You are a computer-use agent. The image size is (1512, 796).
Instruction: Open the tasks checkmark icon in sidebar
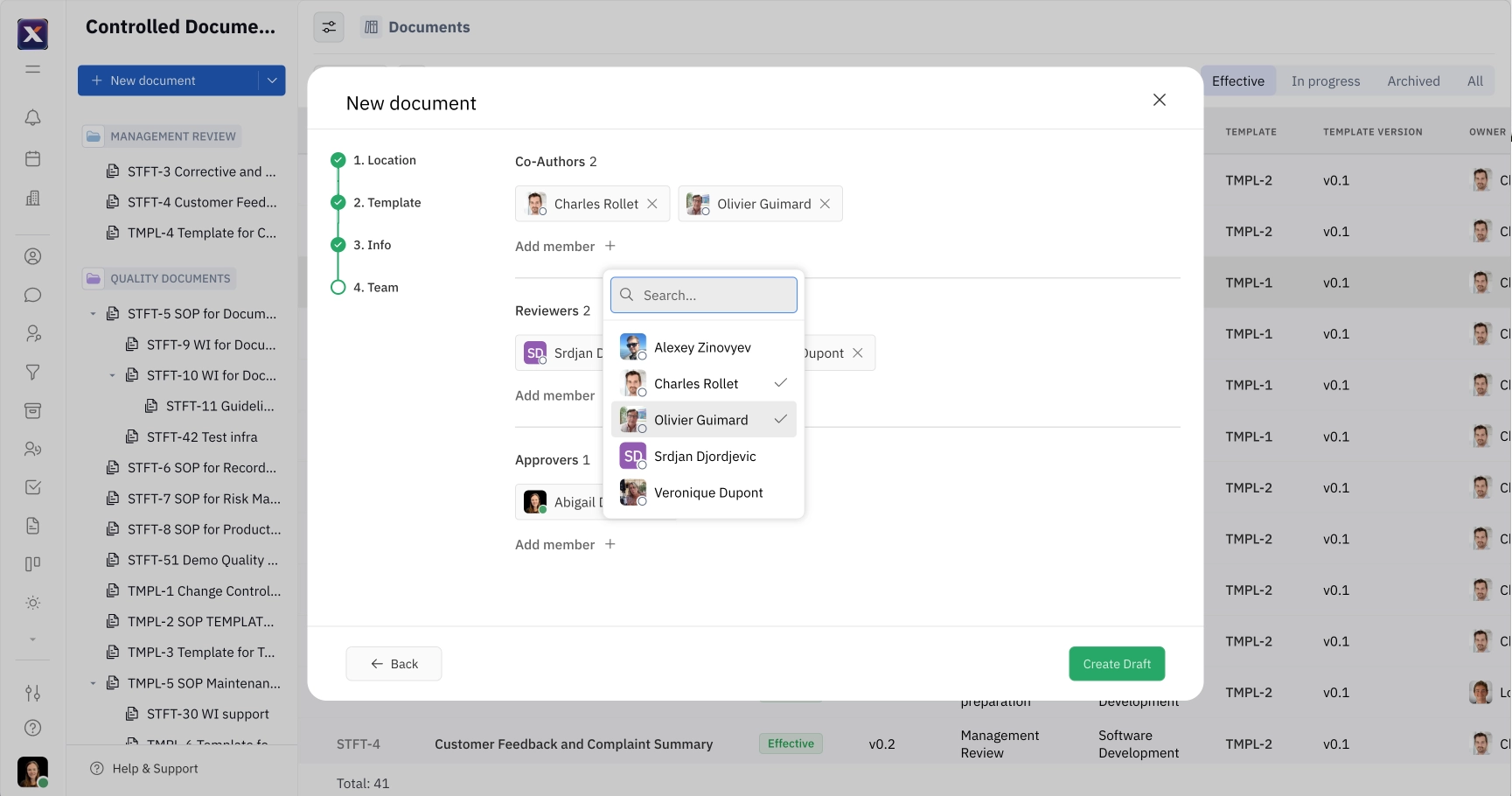(x=32, y=487)
